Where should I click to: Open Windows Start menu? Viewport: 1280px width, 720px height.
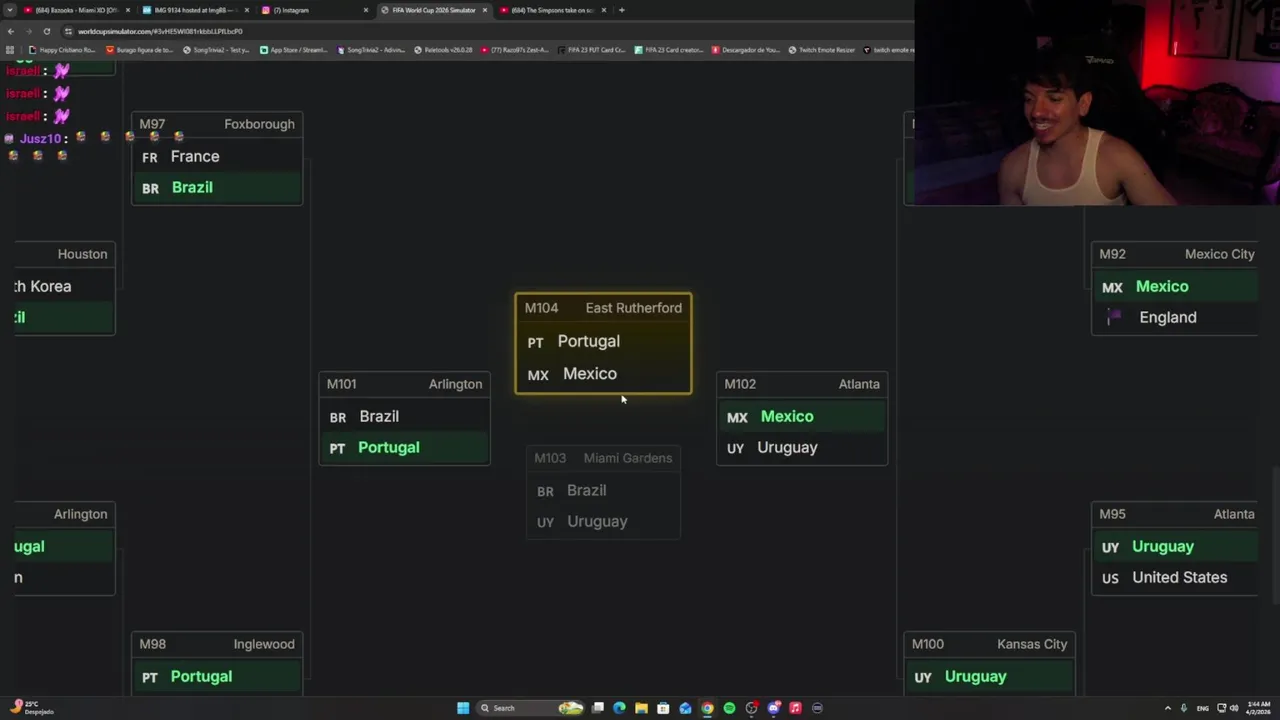tap(463, 708)
